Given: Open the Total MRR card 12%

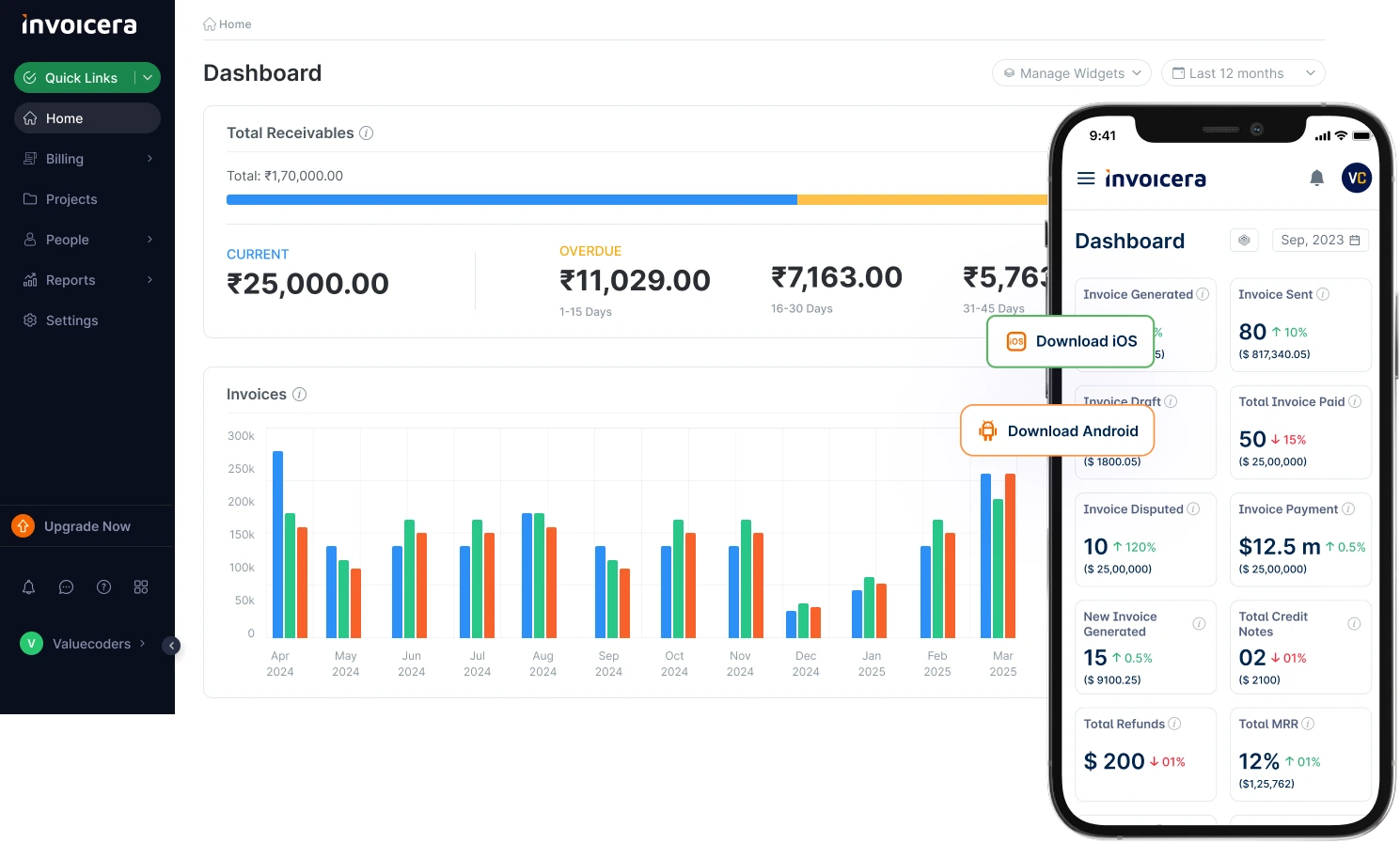Looking at the screenshot, I should (x=1259, y=761).
